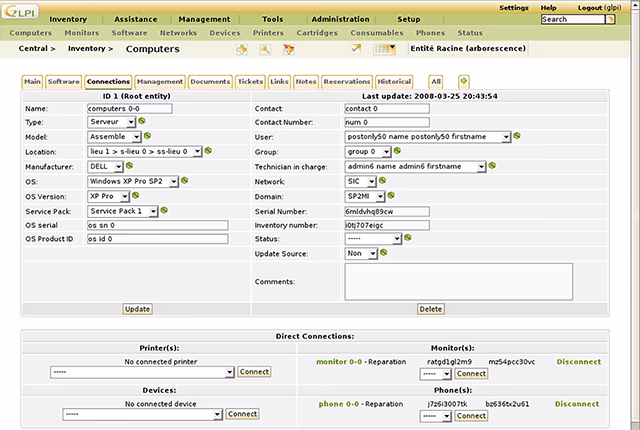The image size is (640, 430).
Task: Open the All tab
Action: pyautogui.click(x=436, y=82)
